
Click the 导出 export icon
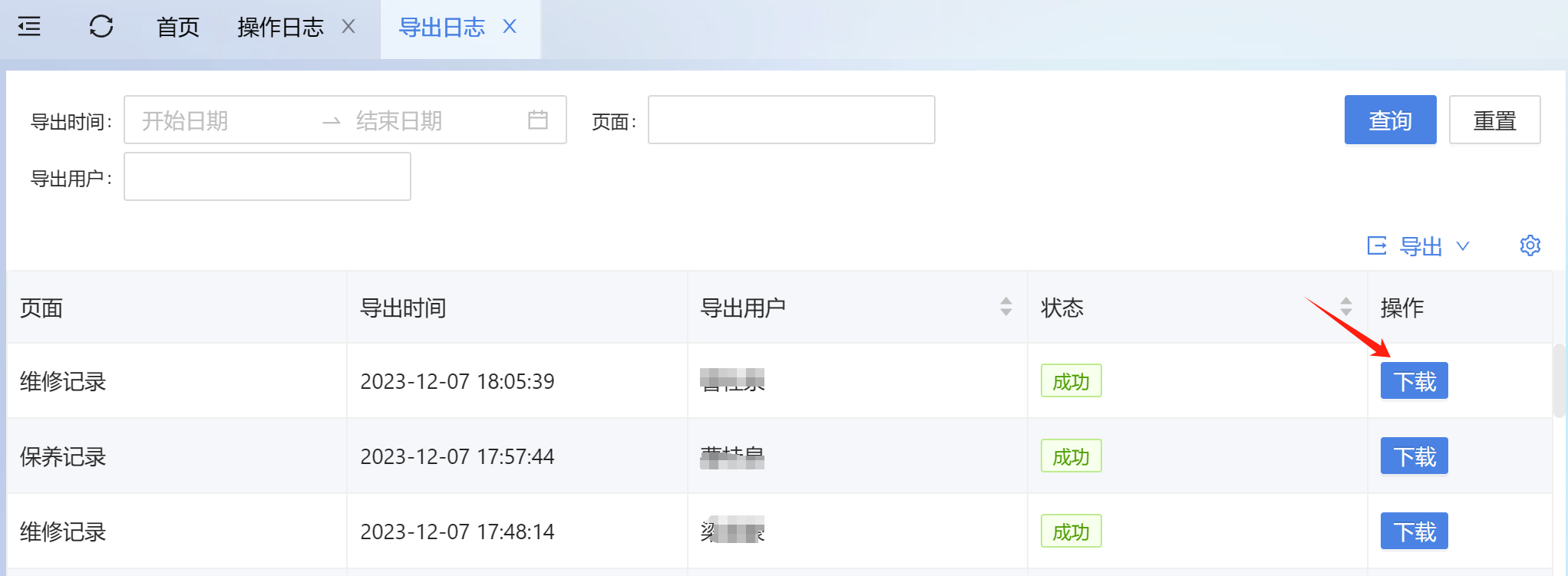[1377, 245]
